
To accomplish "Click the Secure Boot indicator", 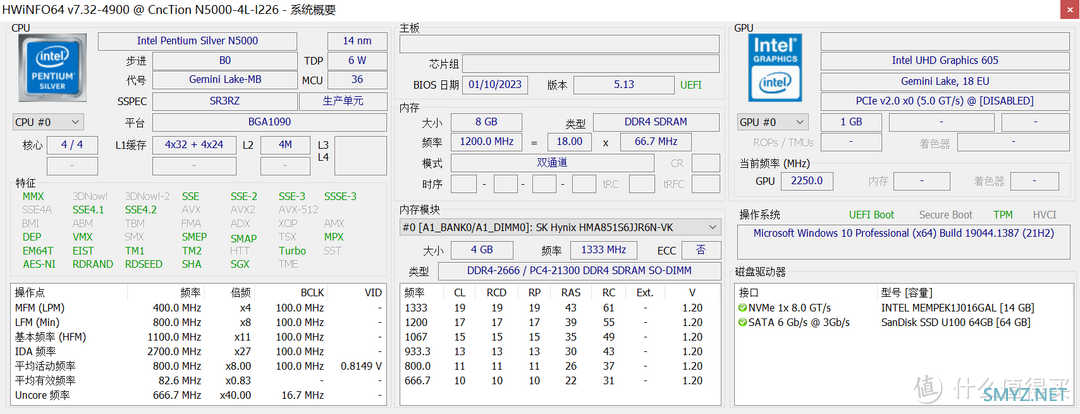I will pos(945,215).
